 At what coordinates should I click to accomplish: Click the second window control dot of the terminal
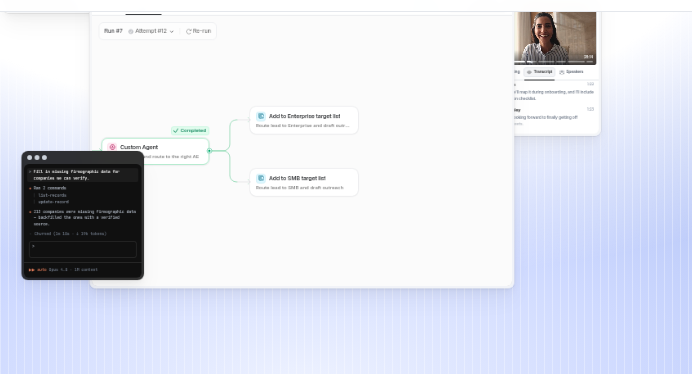[37, 158]
